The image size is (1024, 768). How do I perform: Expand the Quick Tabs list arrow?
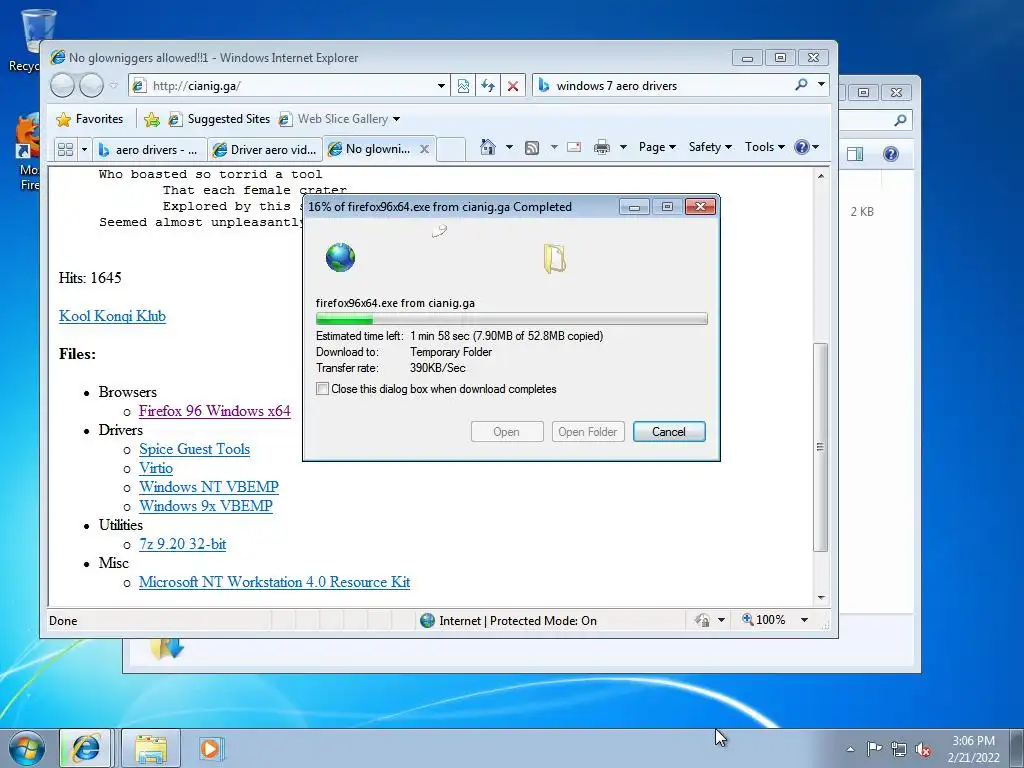point(84,150)
